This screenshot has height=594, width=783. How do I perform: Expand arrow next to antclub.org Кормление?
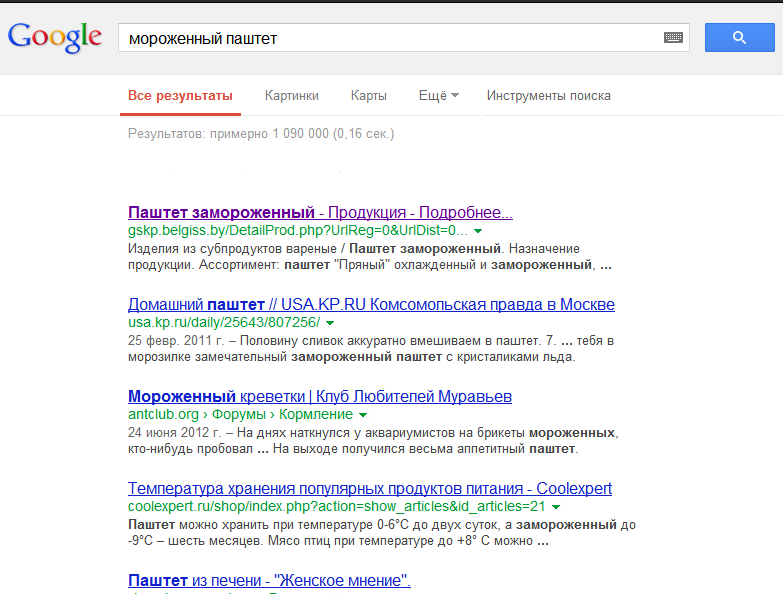tap(363, 415)
